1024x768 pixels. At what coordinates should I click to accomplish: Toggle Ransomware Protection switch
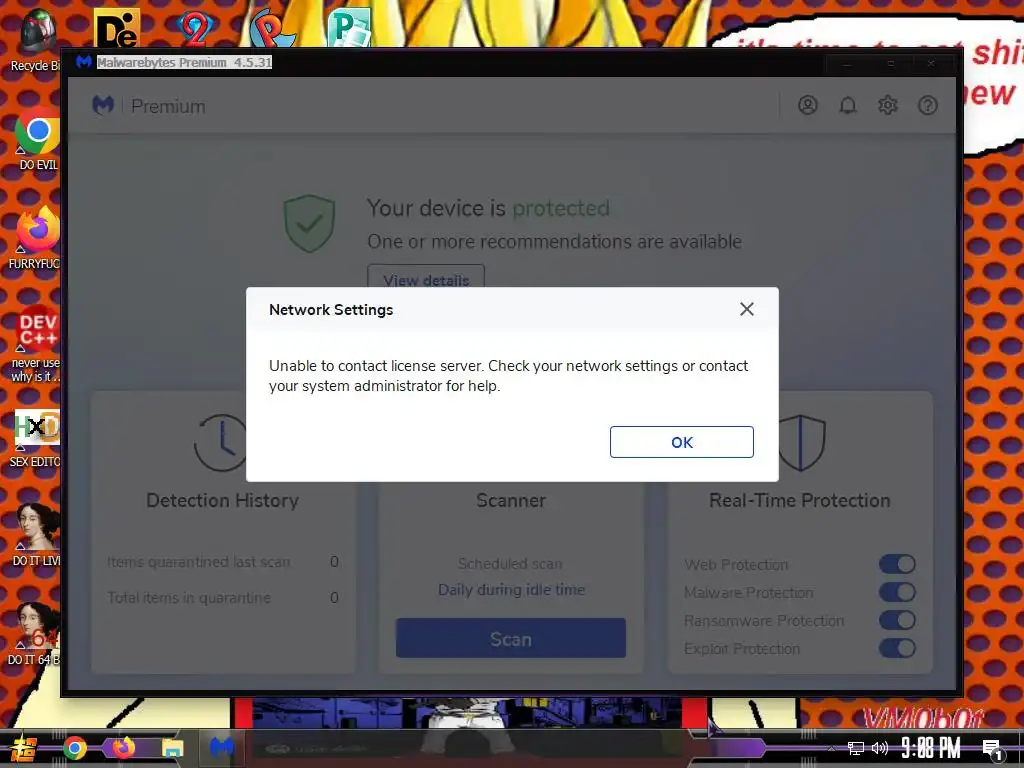[x=897, y=620]
